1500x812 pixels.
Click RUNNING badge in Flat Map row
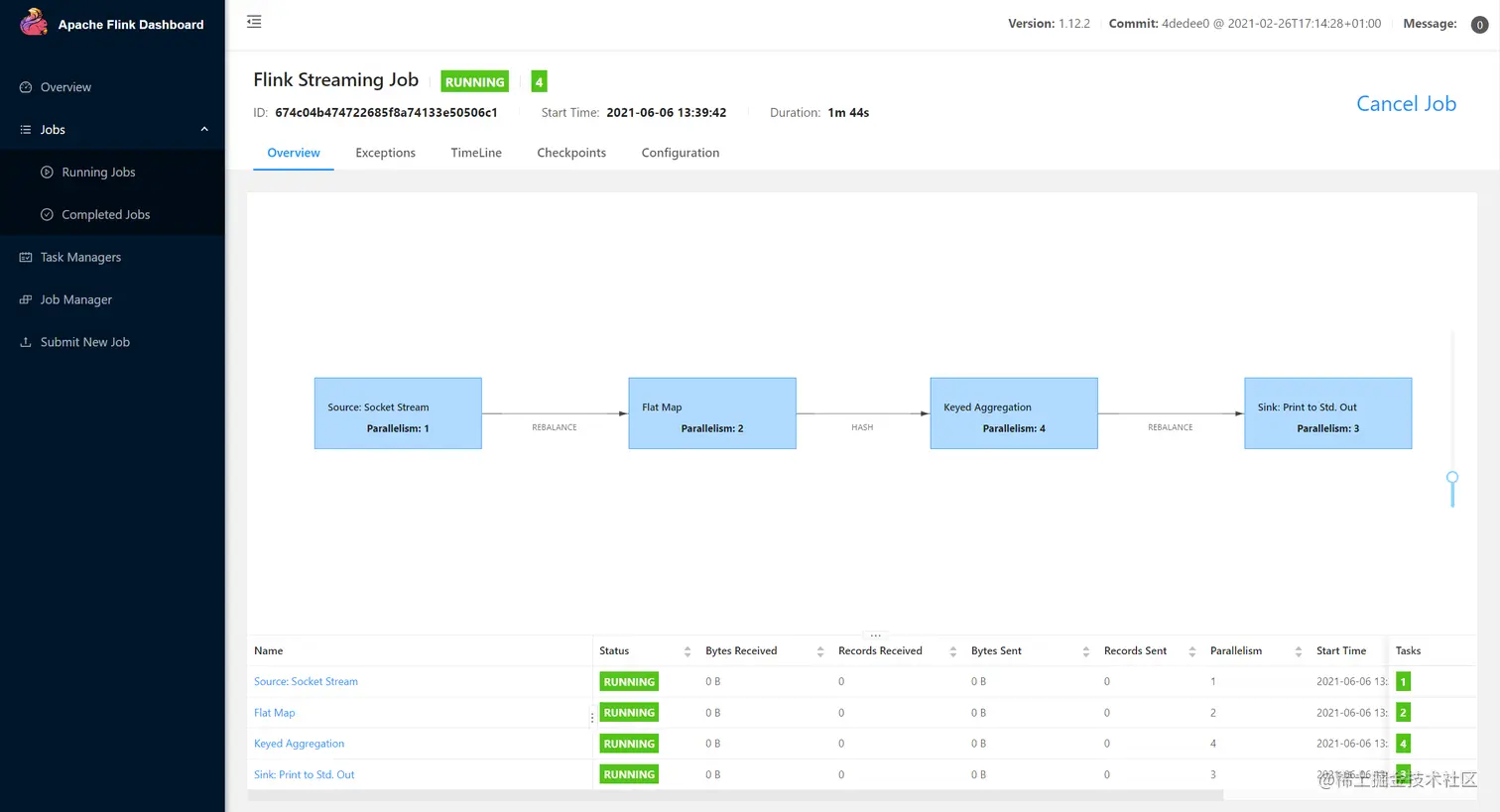pos(629,713)
